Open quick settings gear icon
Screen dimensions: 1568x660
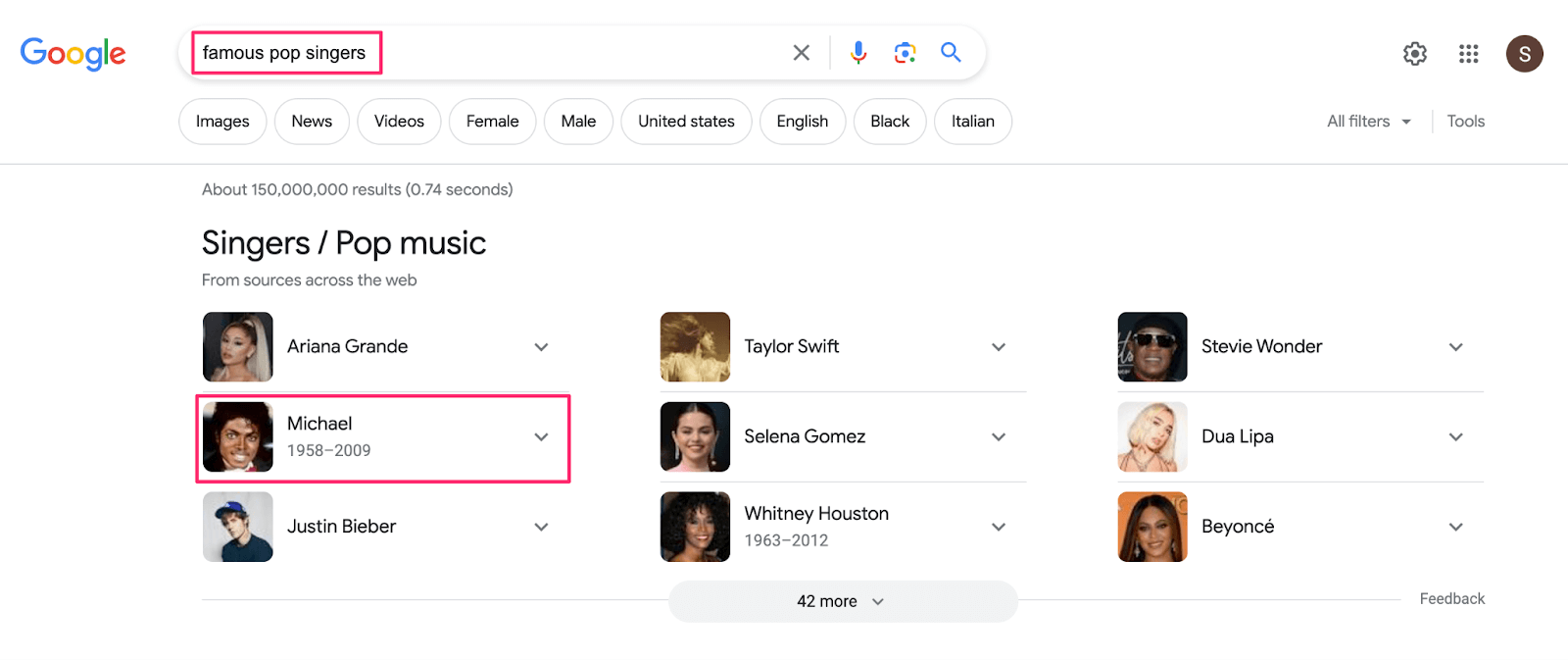coord(1415,54)
